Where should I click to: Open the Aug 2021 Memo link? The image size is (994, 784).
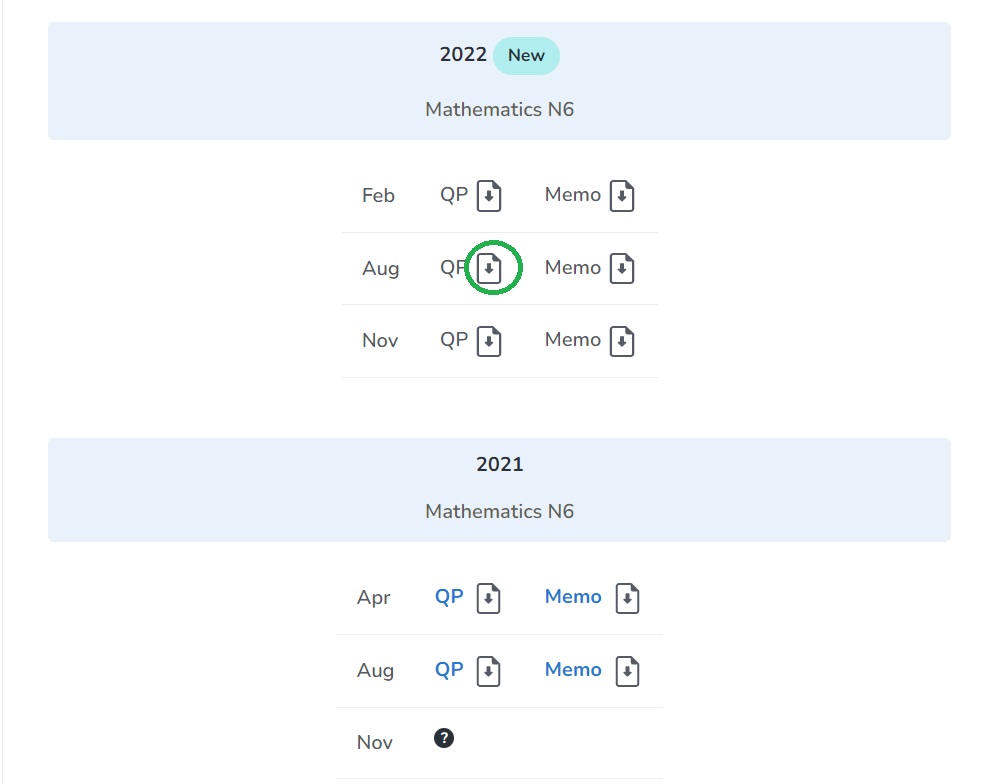tap(573, 670)
